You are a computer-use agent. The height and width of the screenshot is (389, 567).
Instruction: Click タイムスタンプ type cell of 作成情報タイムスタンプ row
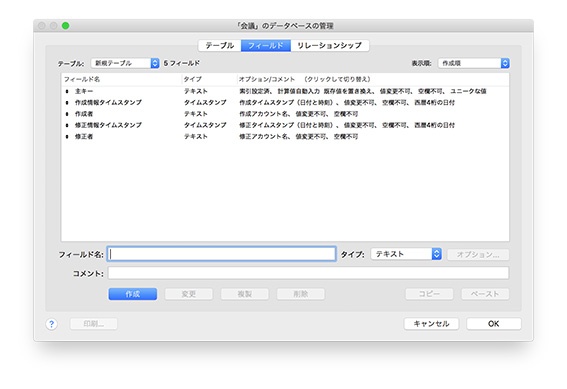click(205, 103)
